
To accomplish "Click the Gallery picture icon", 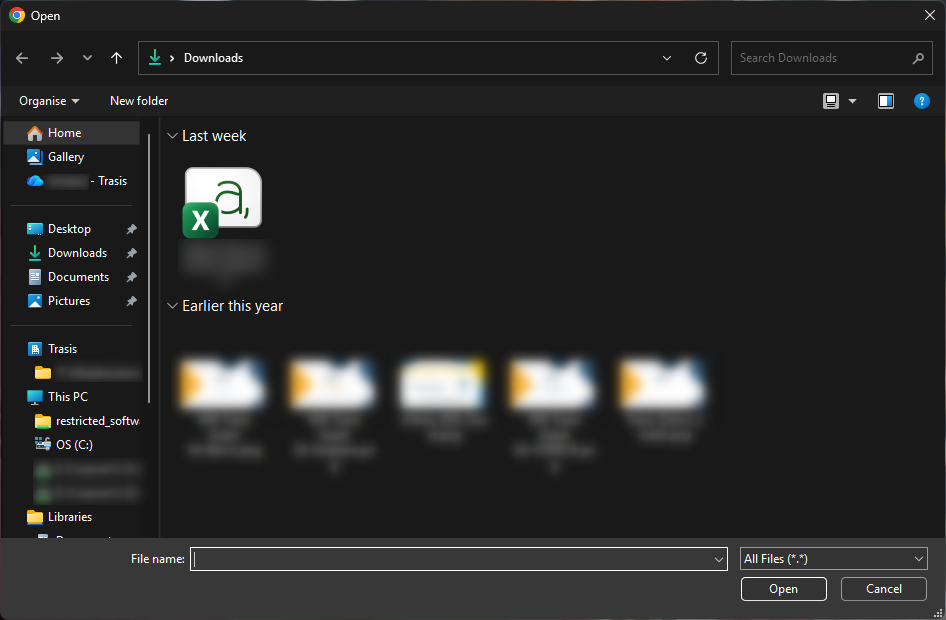I will (x=35, y=157).
